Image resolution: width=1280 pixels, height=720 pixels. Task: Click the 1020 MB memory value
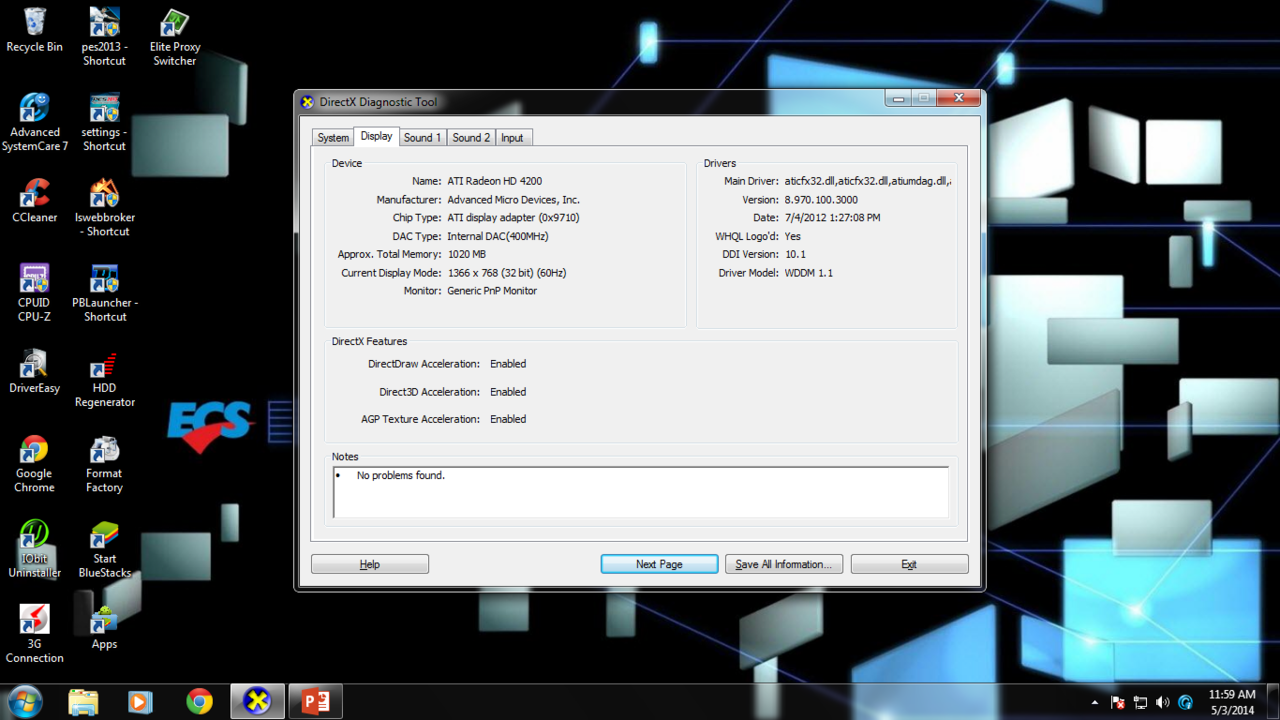tap(467, 255)
